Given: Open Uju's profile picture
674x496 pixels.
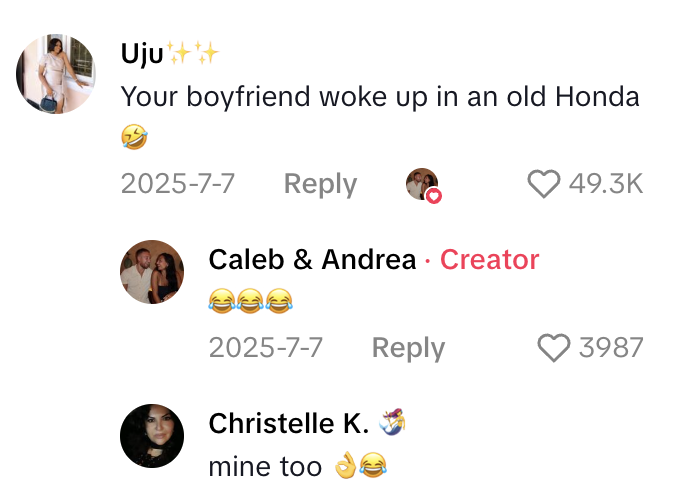Looking at the screenshot, I should [57, 75].
